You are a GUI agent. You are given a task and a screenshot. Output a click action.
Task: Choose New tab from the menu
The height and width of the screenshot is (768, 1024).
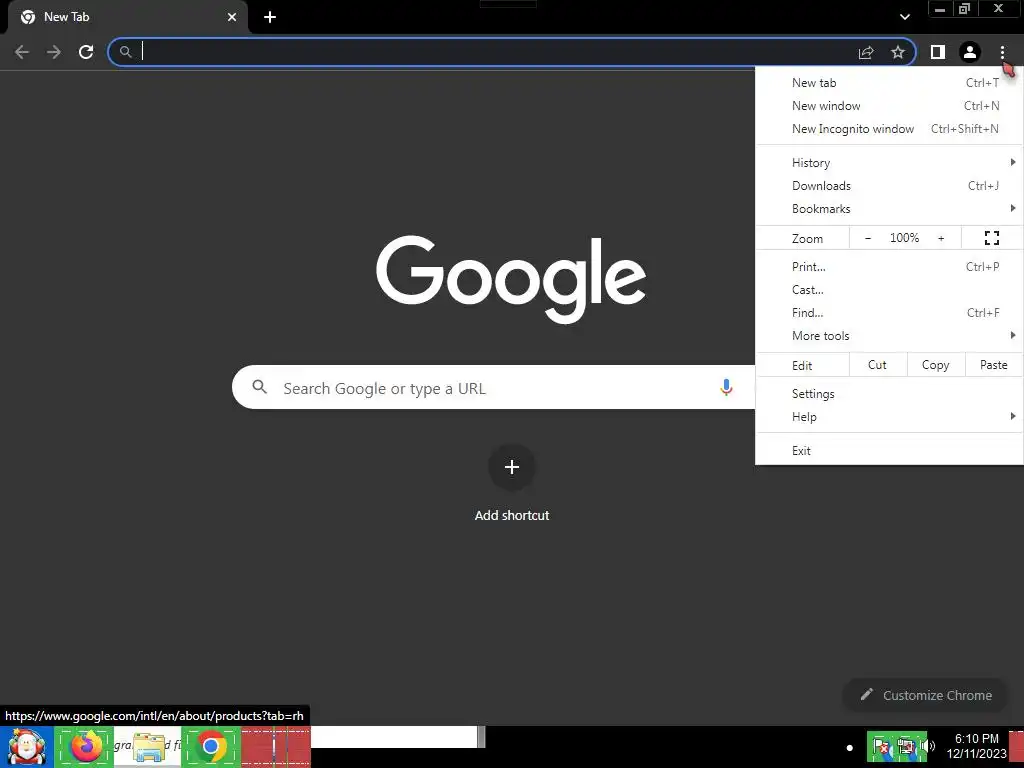tap(889, 83)
